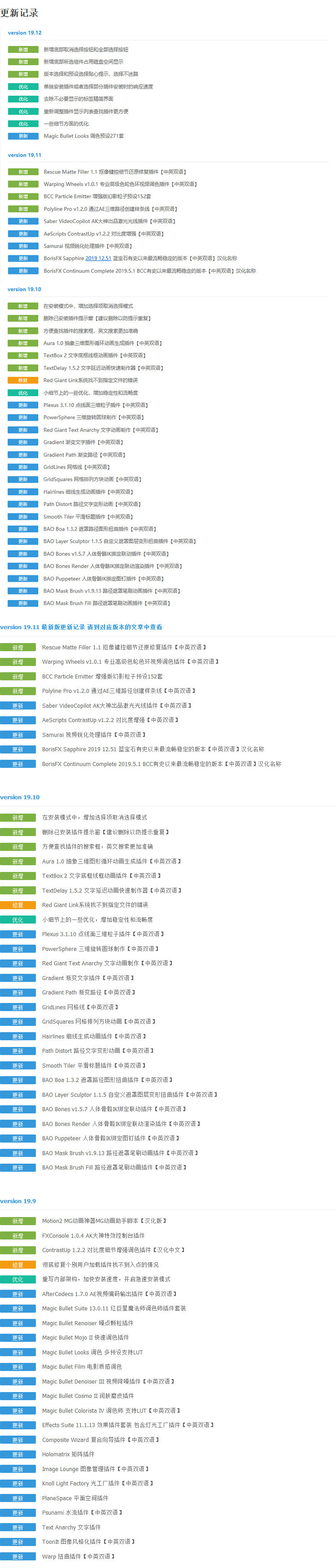Click the '更新记录' page heading

click(19, 13)
